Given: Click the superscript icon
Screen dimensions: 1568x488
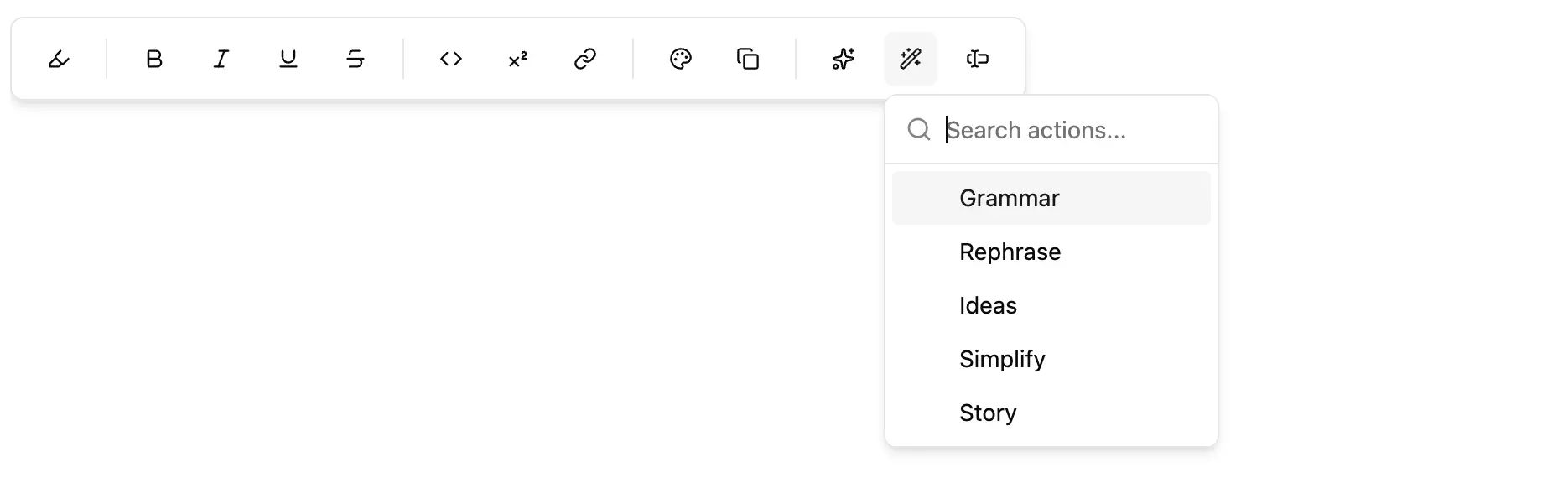Looking at the screenshot, I should (518, 59).
